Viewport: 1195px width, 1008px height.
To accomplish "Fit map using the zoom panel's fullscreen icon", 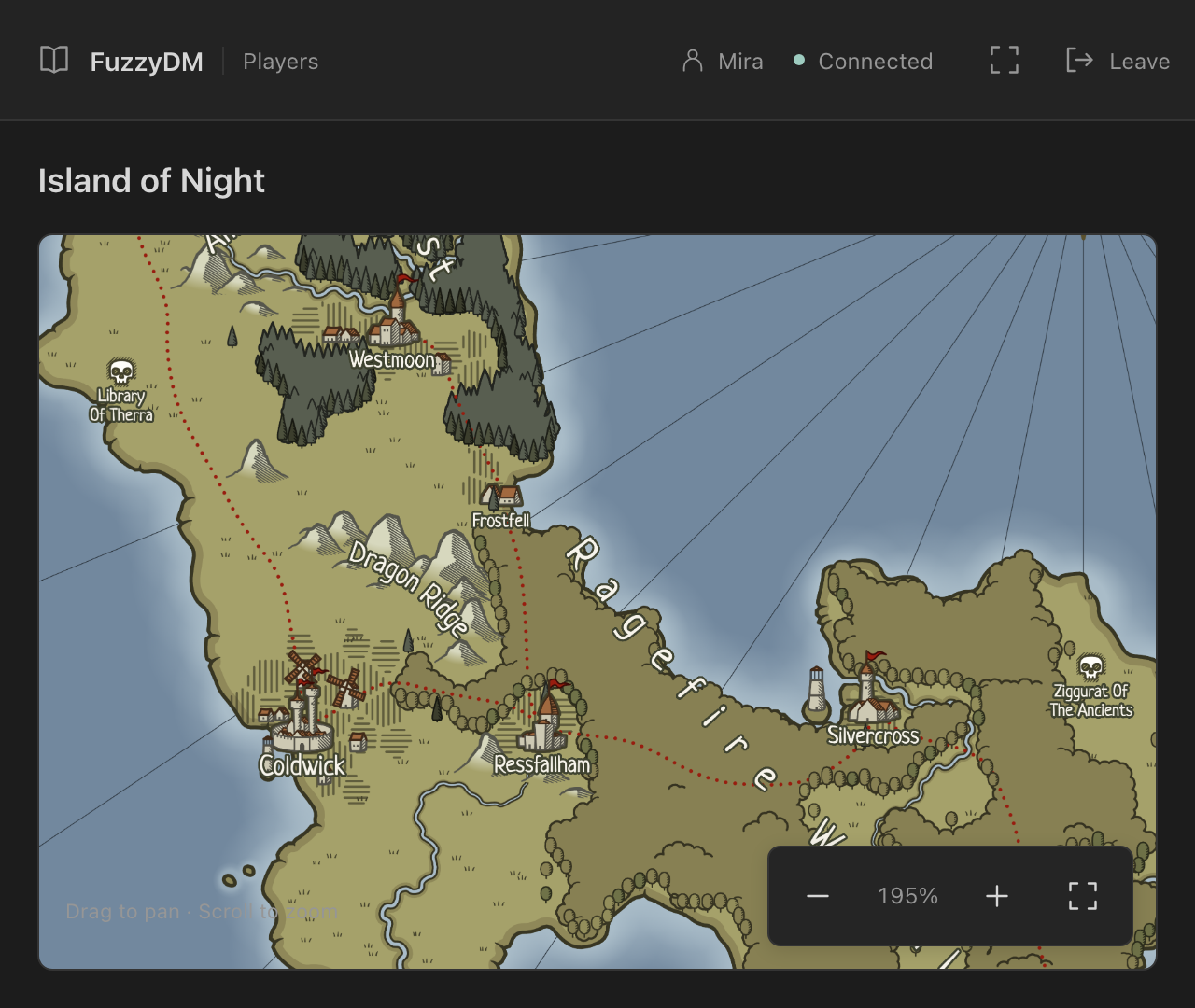I will 1083,896.
